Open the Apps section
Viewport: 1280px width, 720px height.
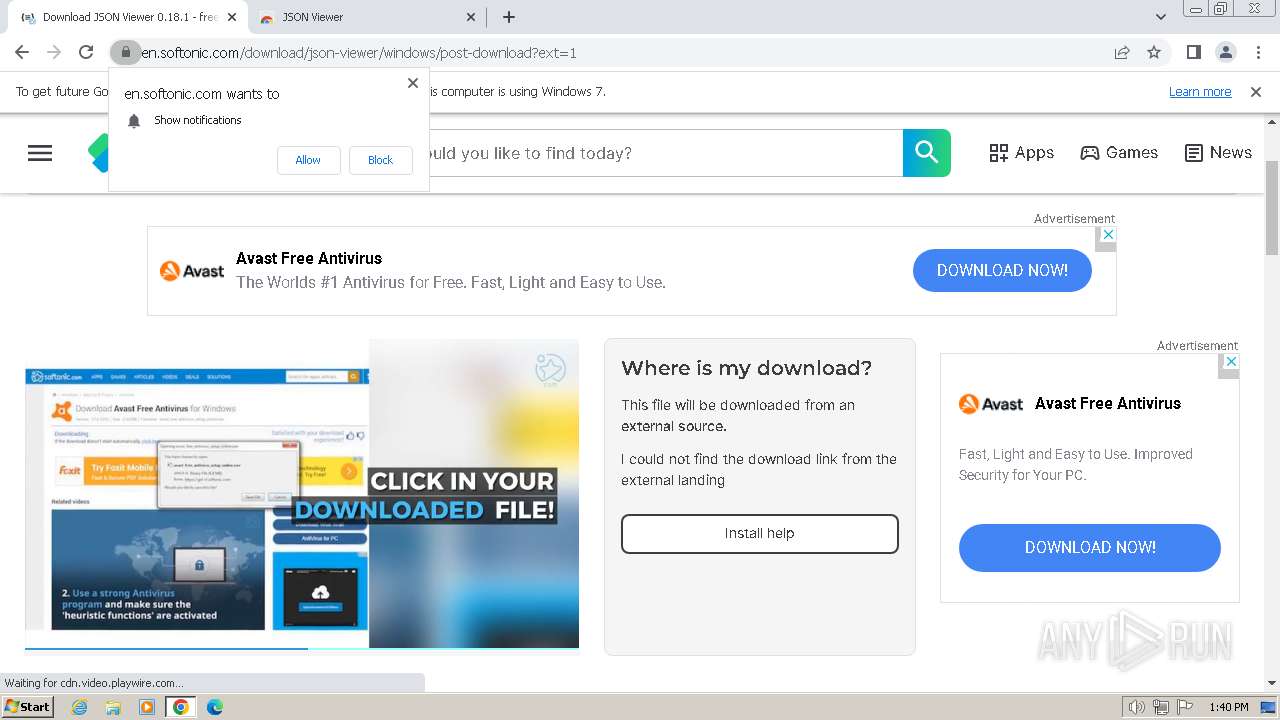coord(1021,153)
